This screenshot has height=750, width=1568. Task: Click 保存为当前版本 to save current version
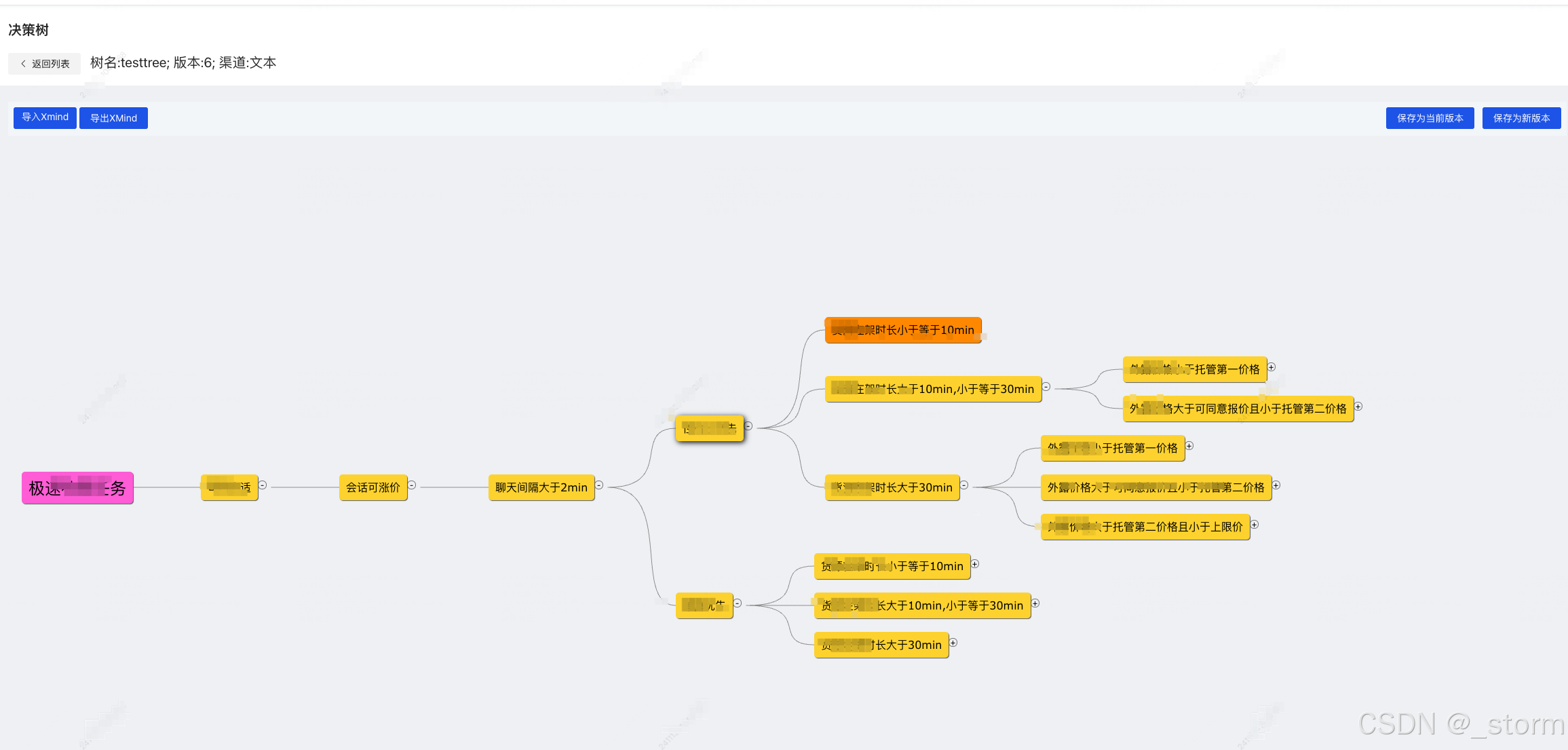point(1430,117)
